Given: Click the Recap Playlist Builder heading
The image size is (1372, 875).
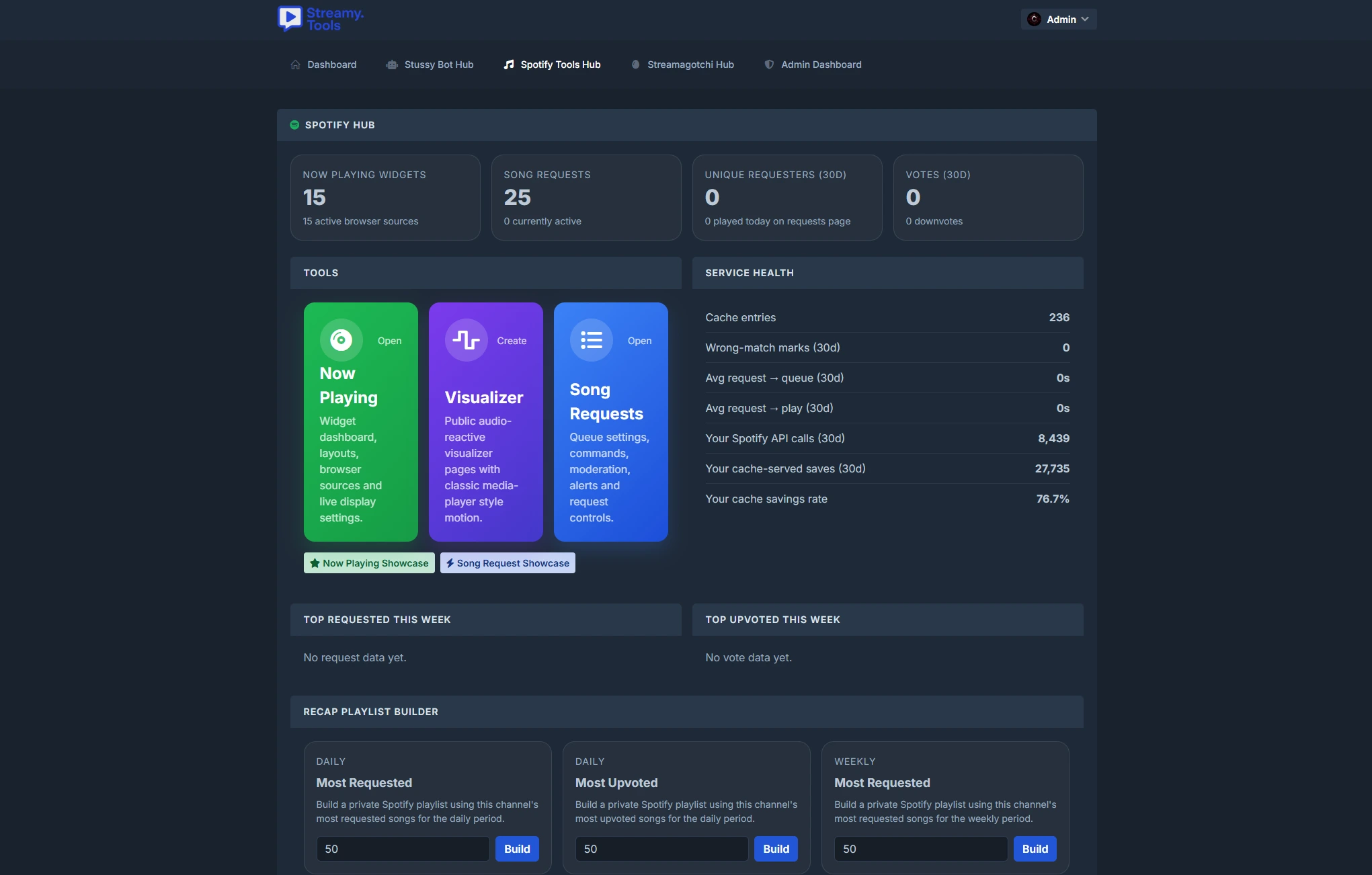Looking at the screenshot, I should click(370, 712).
